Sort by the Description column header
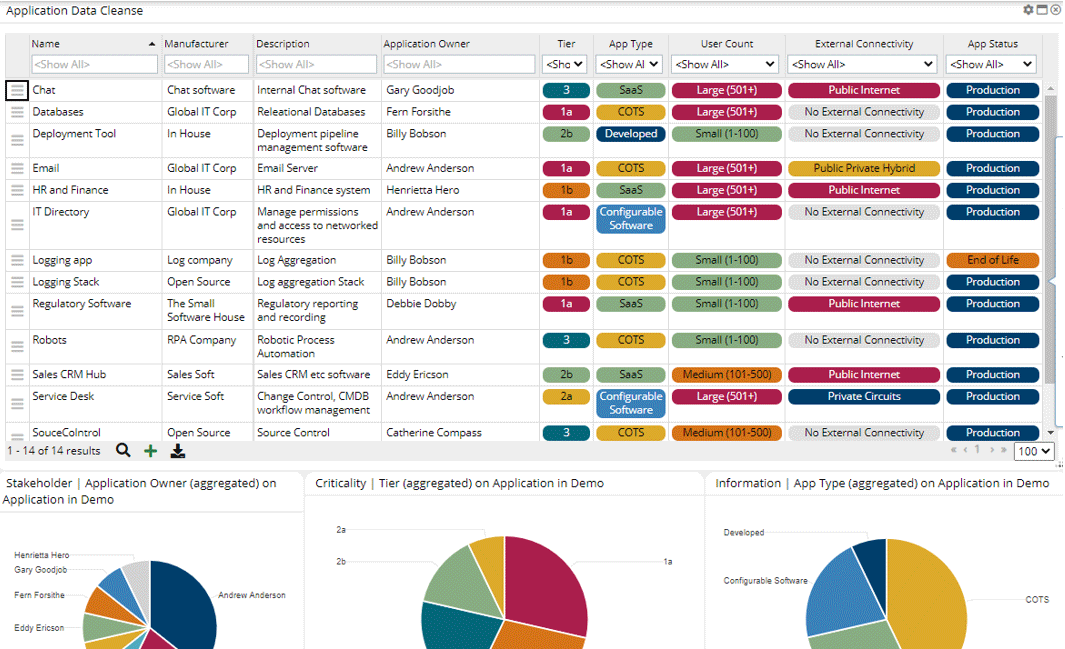The width and height of the screenshot is (1065, 649). pos(283,43)
